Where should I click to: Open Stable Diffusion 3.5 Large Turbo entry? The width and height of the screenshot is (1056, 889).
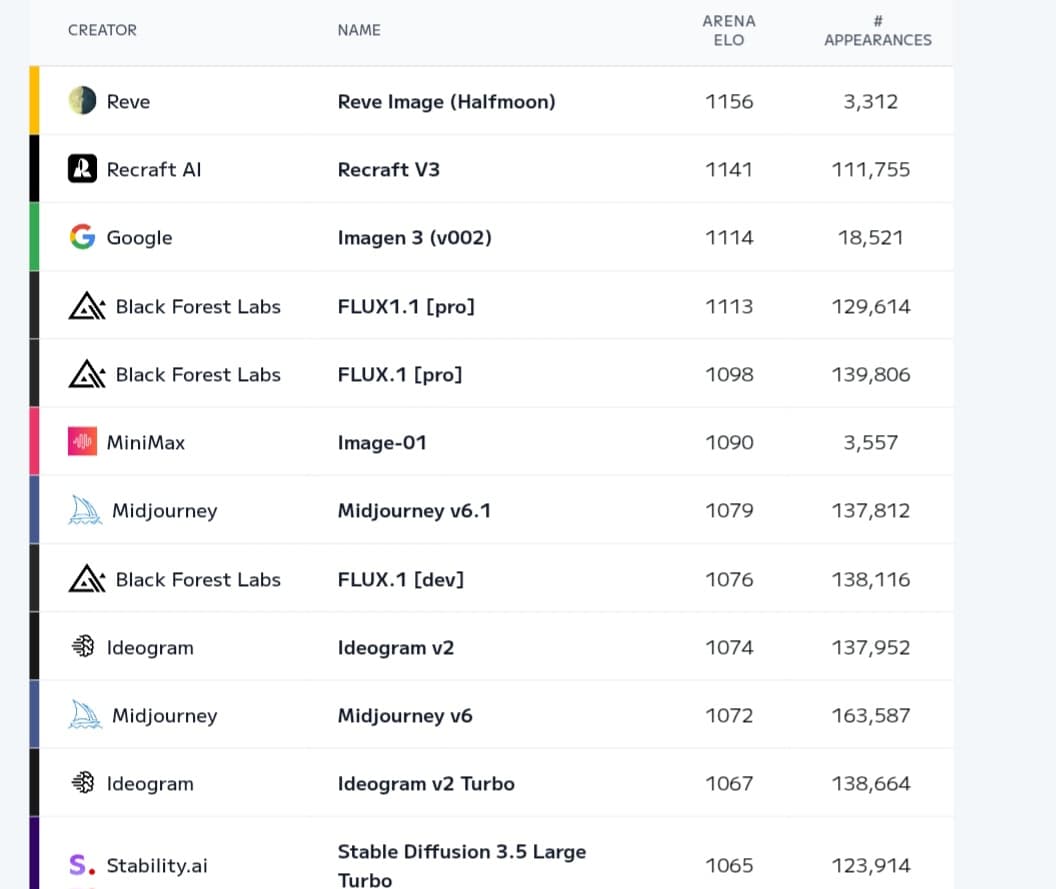[x=461, y=865]
